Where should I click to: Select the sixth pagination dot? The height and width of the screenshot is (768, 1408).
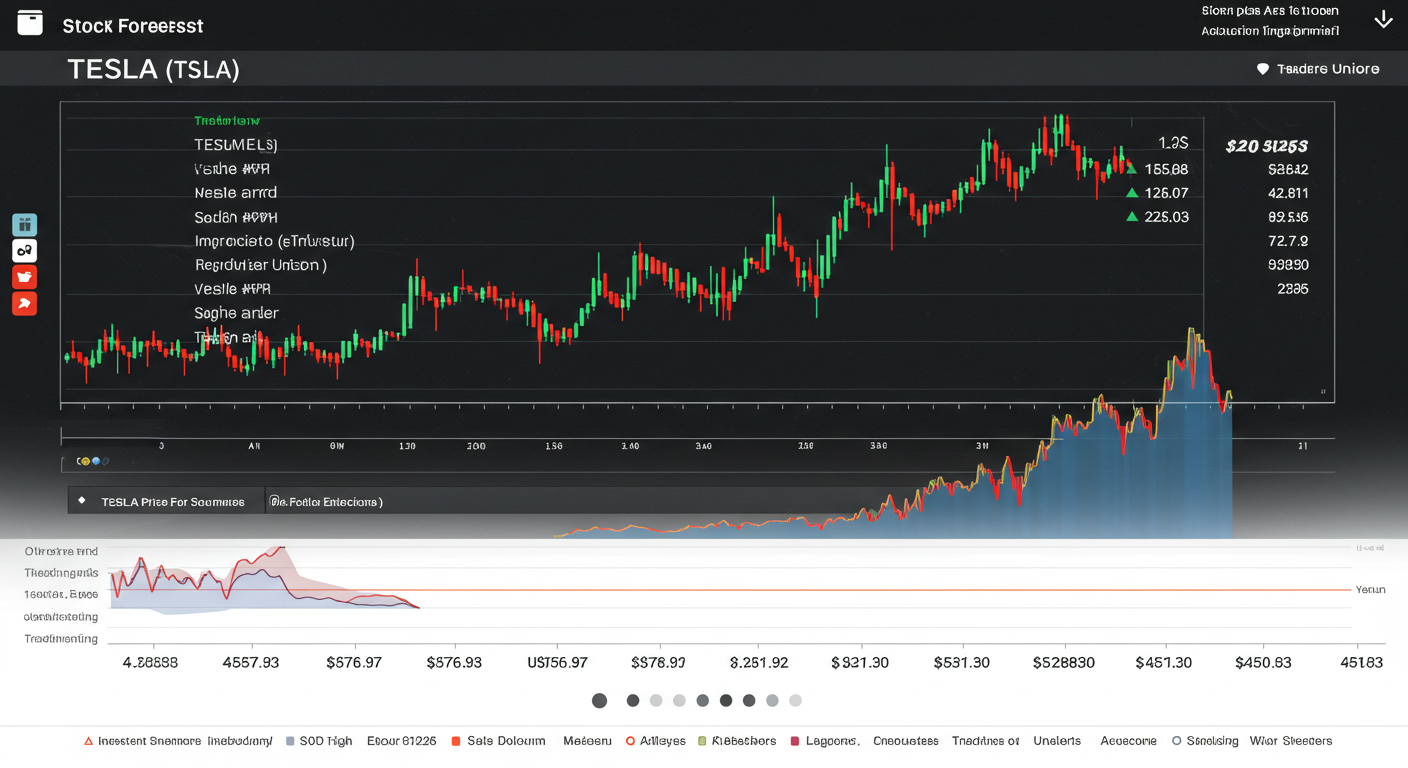coord(726,700)
